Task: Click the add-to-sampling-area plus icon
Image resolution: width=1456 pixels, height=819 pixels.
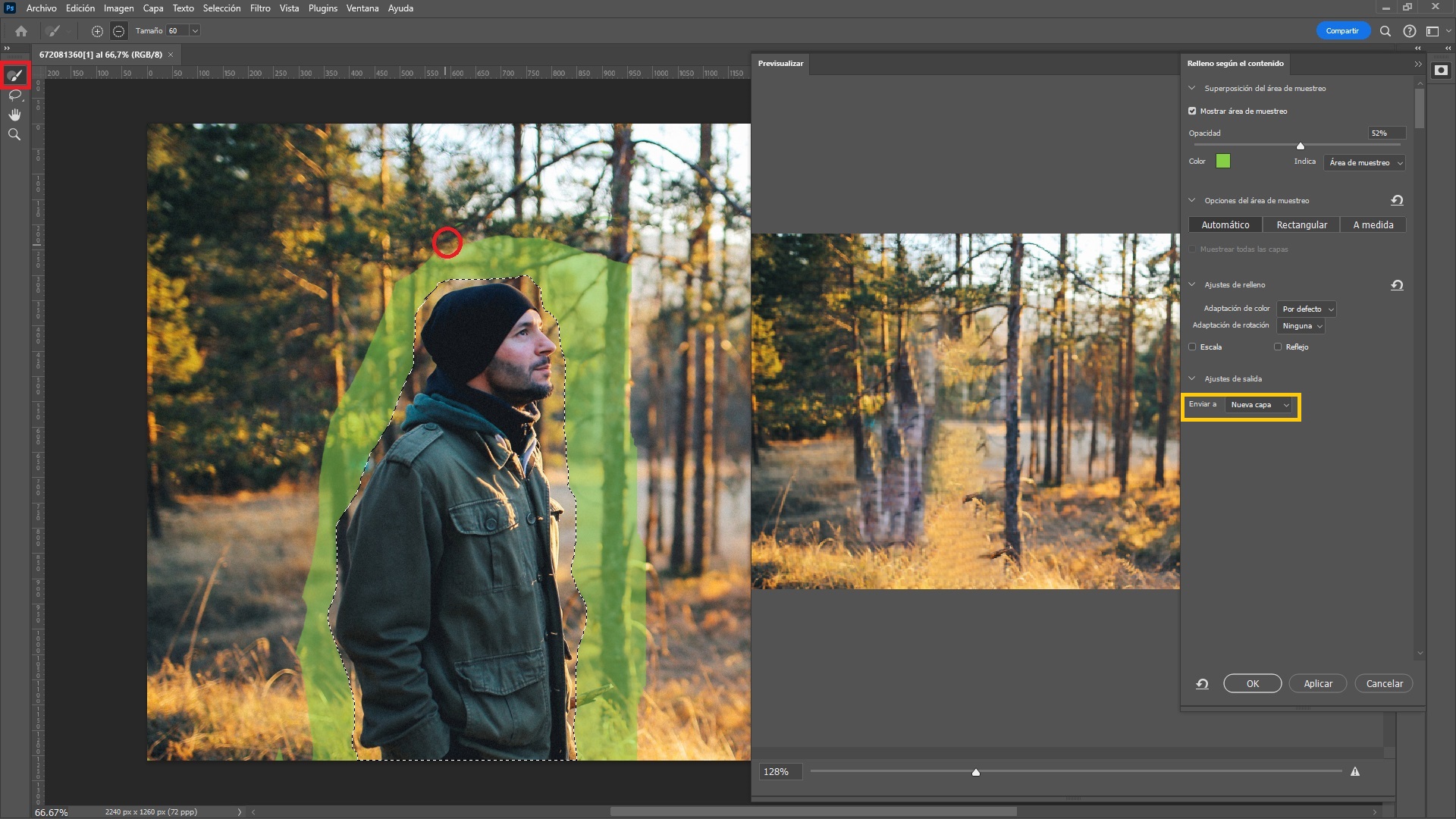Action: [x=97, y=31]
